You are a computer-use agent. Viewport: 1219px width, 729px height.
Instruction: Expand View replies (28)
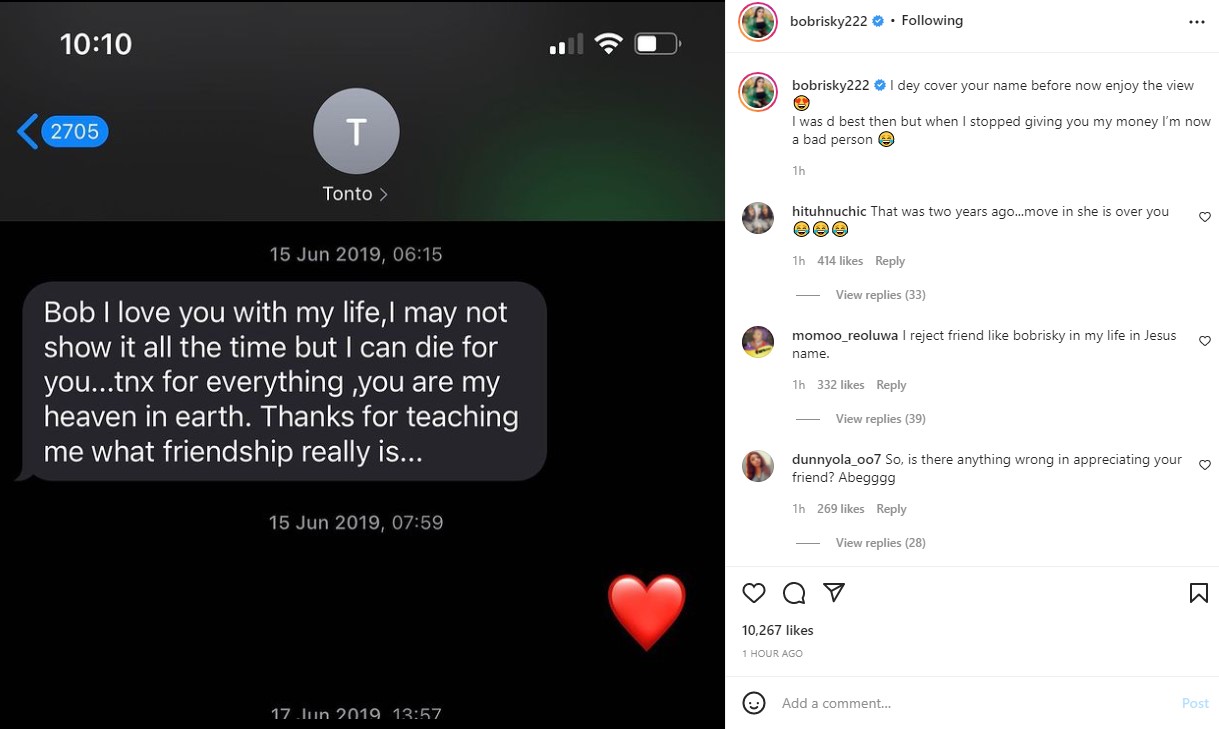pyautogui.click(x=880, y=543)
